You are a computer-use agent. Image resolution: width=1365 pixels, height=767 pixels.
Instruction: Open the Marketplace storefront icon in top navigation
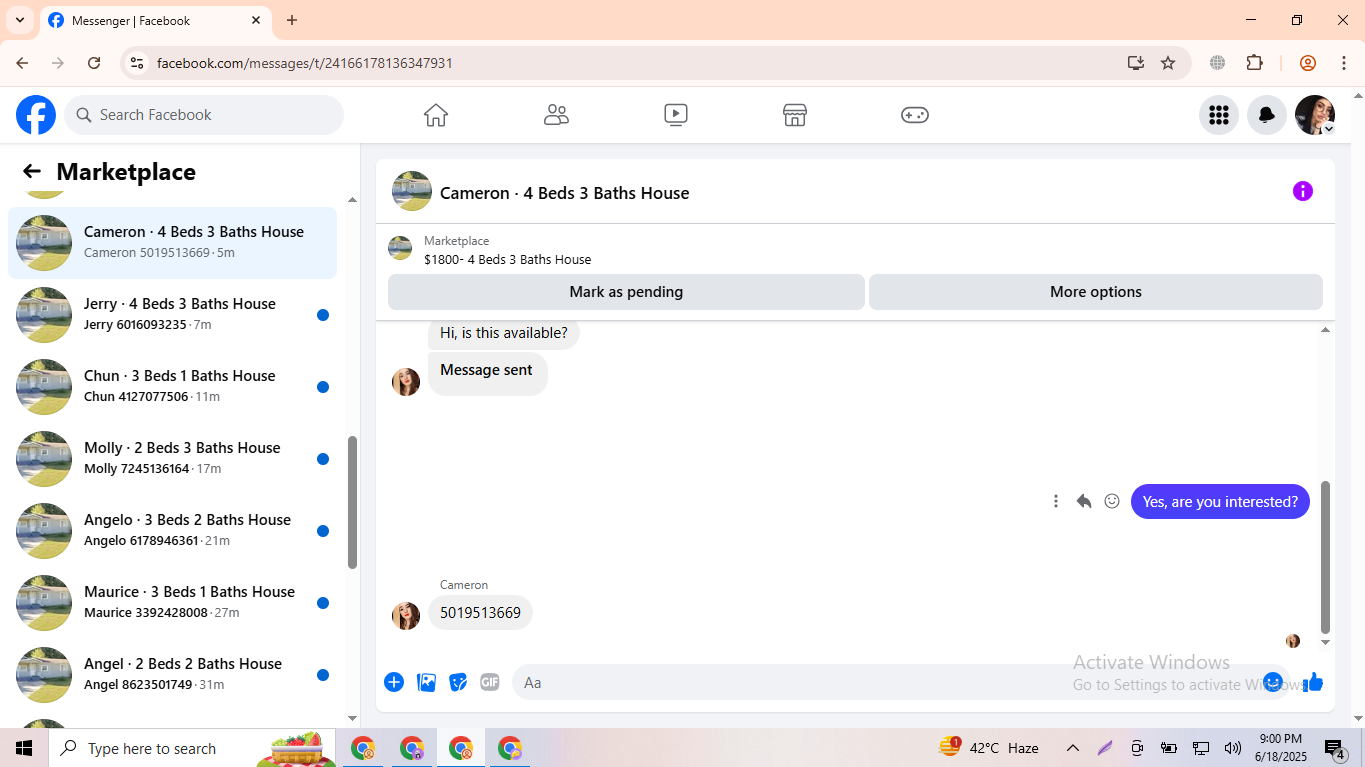795,115
